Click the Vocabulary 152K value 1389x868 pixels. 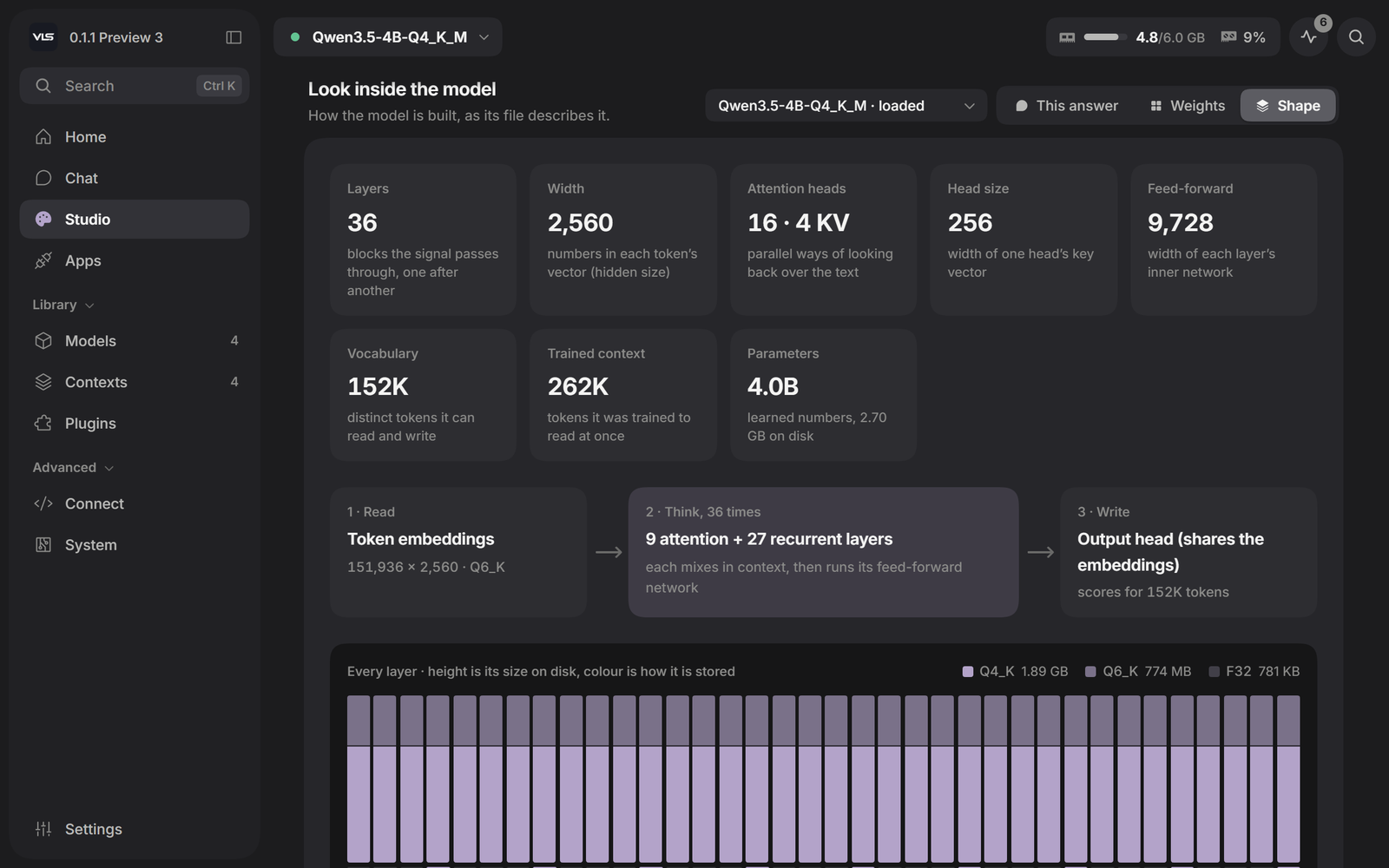tap(378, 386)
